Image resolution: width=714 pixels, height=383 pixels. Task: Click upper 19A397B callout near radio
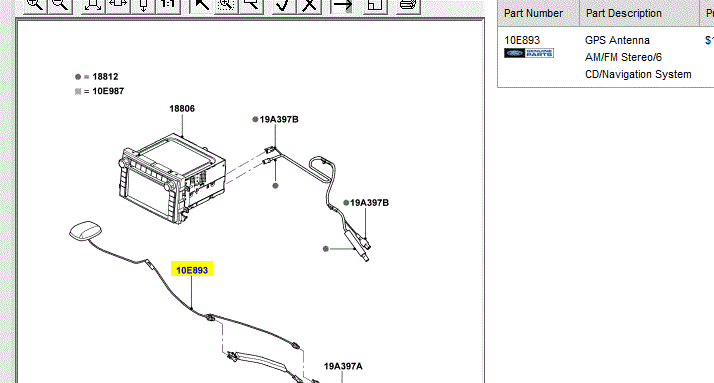pyautogui.click(x=279, y=119)
